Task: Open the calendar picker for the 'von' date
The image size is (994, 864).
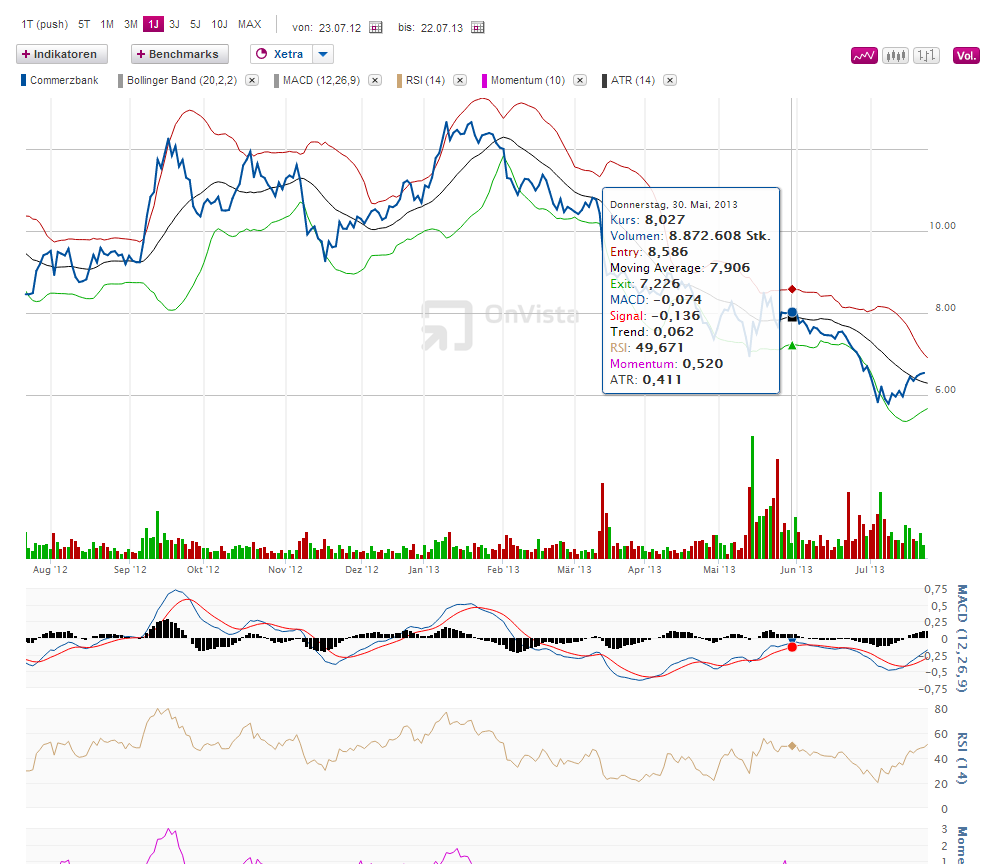Action: pyautogui.click(x=376, y=27)
